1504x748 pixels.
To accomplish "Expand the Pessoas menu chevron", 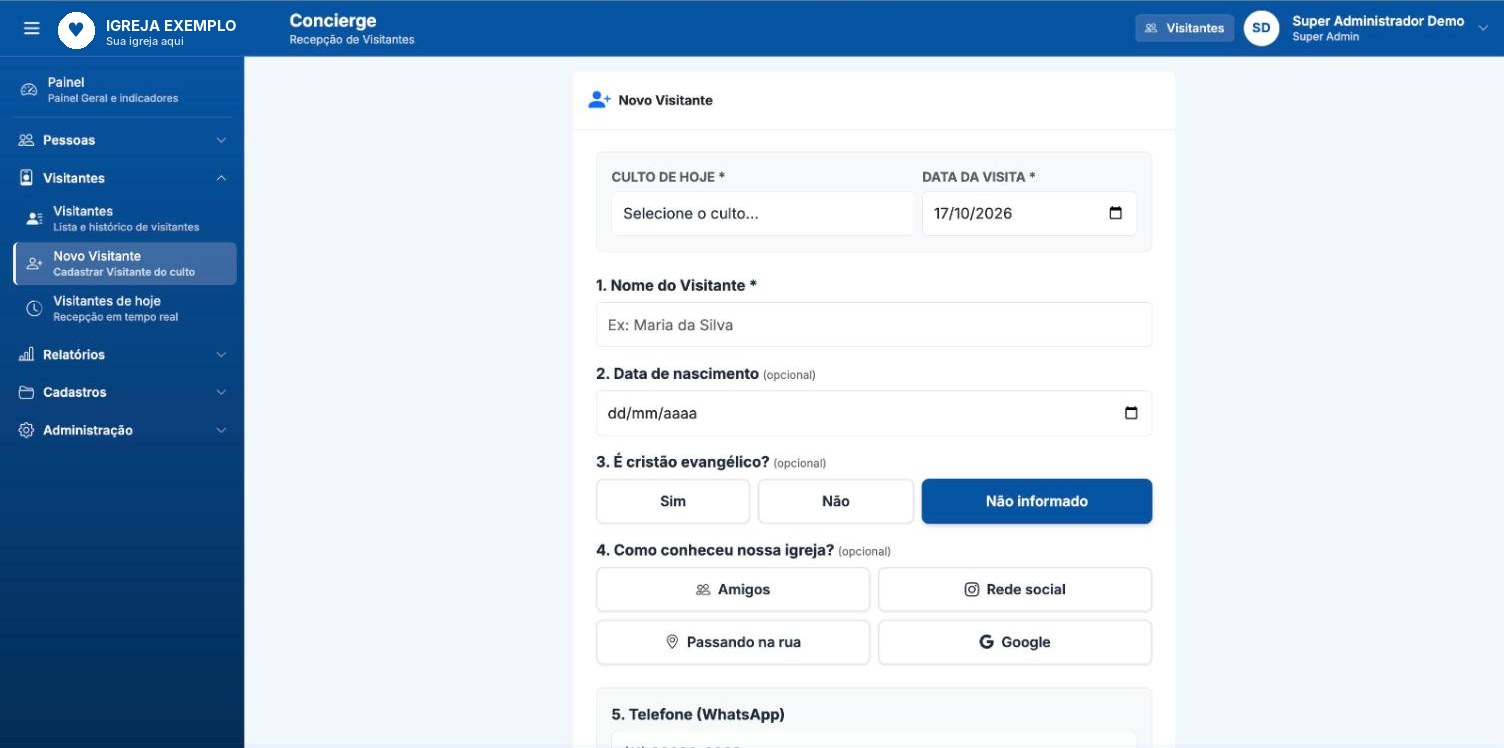I will pyautogui.click(x=221, y=140).
